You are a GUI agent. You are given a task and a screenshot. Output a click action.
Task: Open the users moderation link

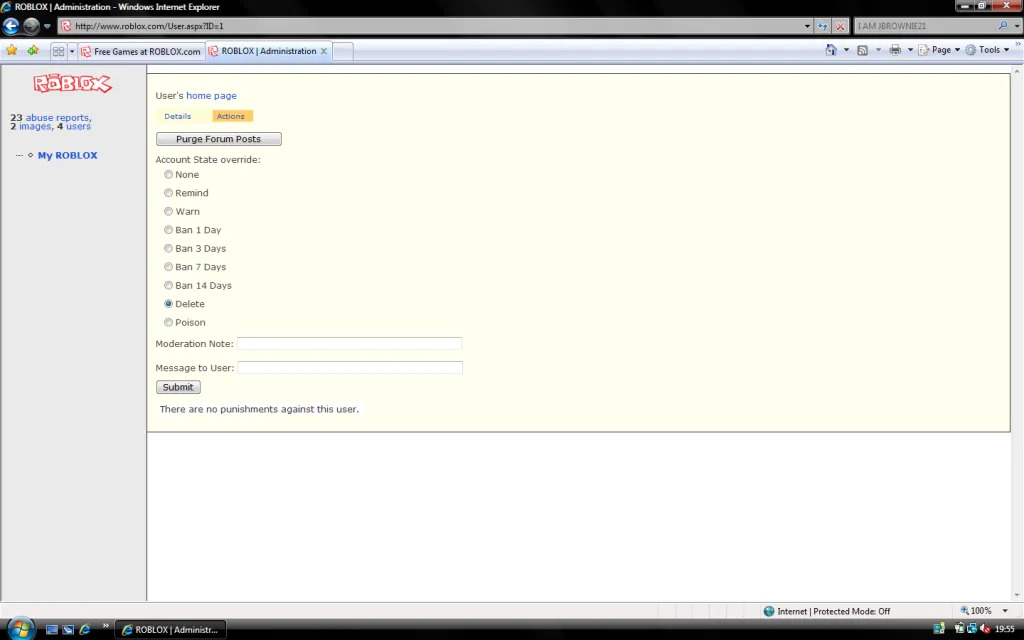pyautogui.click(x=78, y=126)
